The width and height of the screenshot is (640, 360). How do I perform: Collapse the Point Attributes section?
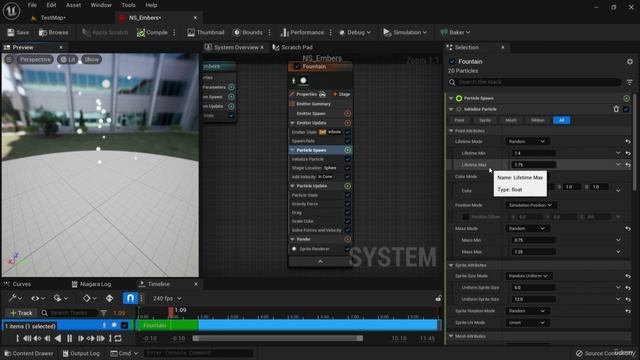click(451, 131)
